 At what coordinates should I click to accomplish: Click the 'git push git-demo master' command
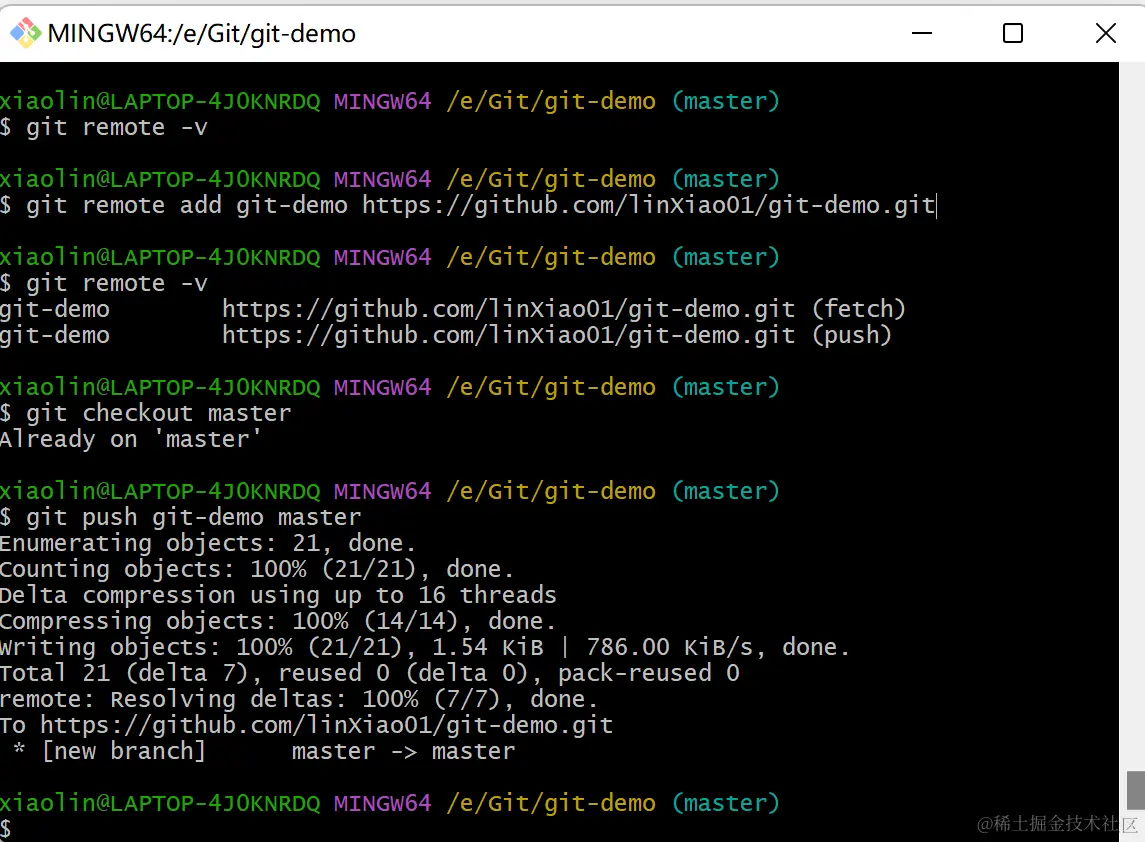point(180,517)
